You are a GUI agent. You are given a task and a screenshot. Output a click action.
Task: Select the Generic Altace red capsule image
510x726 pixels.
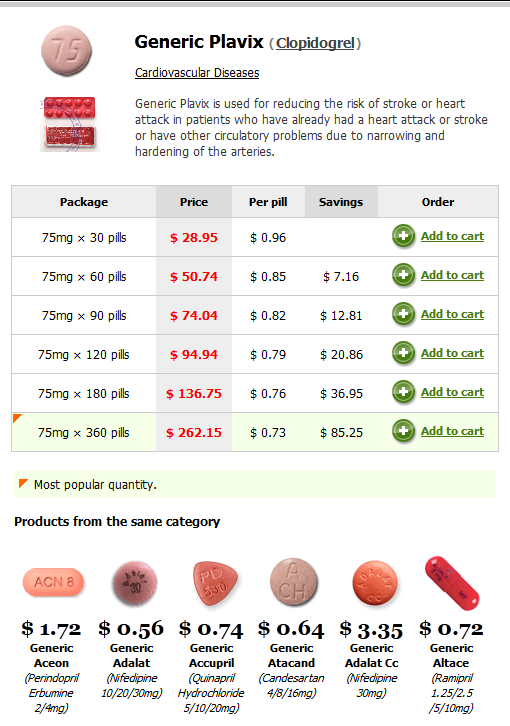452,583
